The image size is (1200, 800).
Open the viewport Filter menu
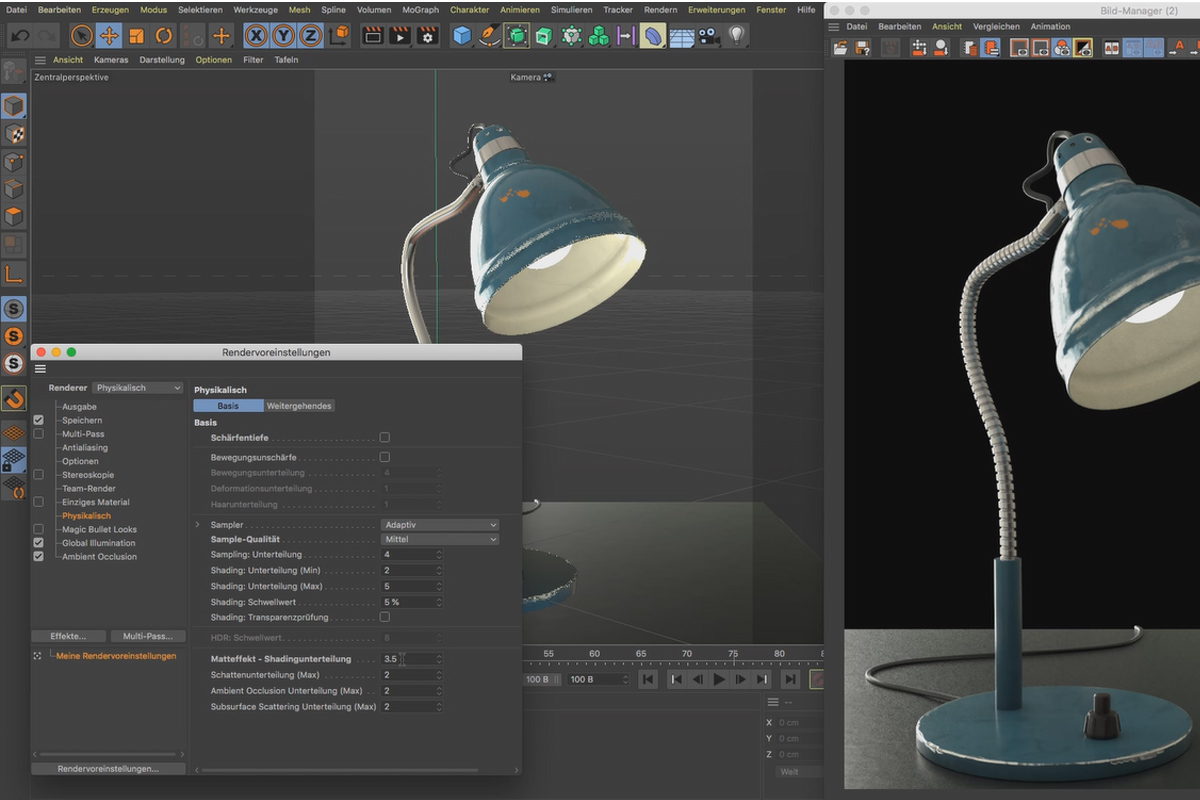pyautogui.click(x=253, y=60)
